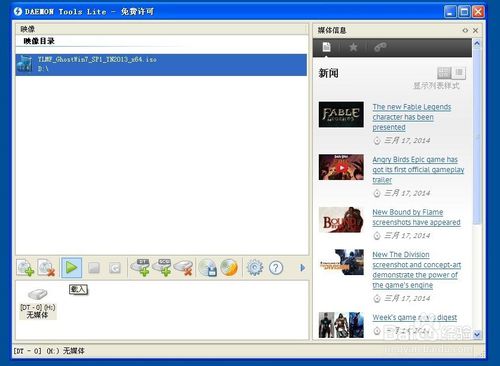Image resolution: width=500 pixels, height=366 pixels.
Task: Close the 媒体信息 media info panel
Action: click(476, 30)
